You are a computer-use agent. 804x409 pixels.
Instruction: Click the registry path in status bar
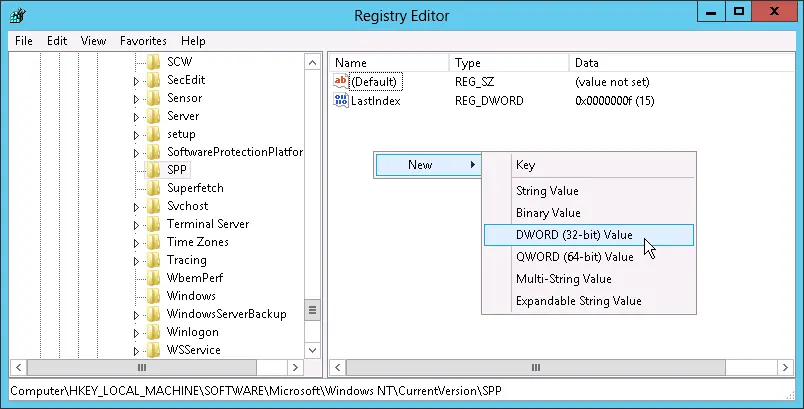tap(256, 391)
